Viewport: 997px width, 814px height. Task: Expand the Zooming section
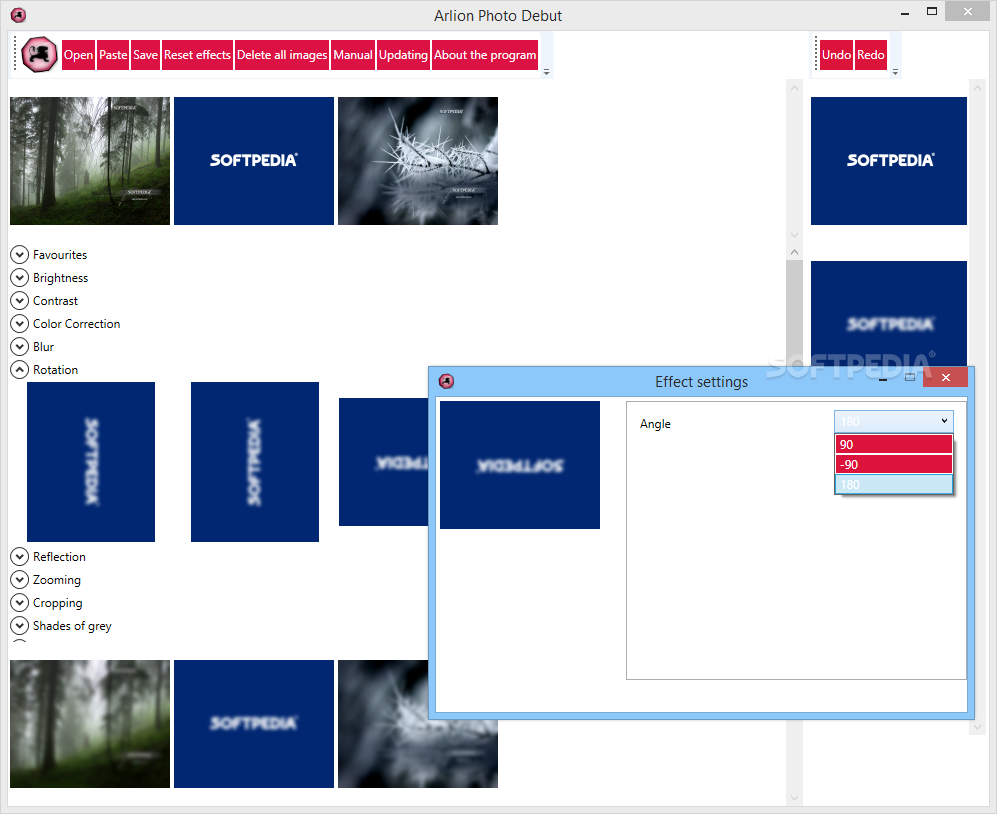pyautogui.click(x=20, y=579)
